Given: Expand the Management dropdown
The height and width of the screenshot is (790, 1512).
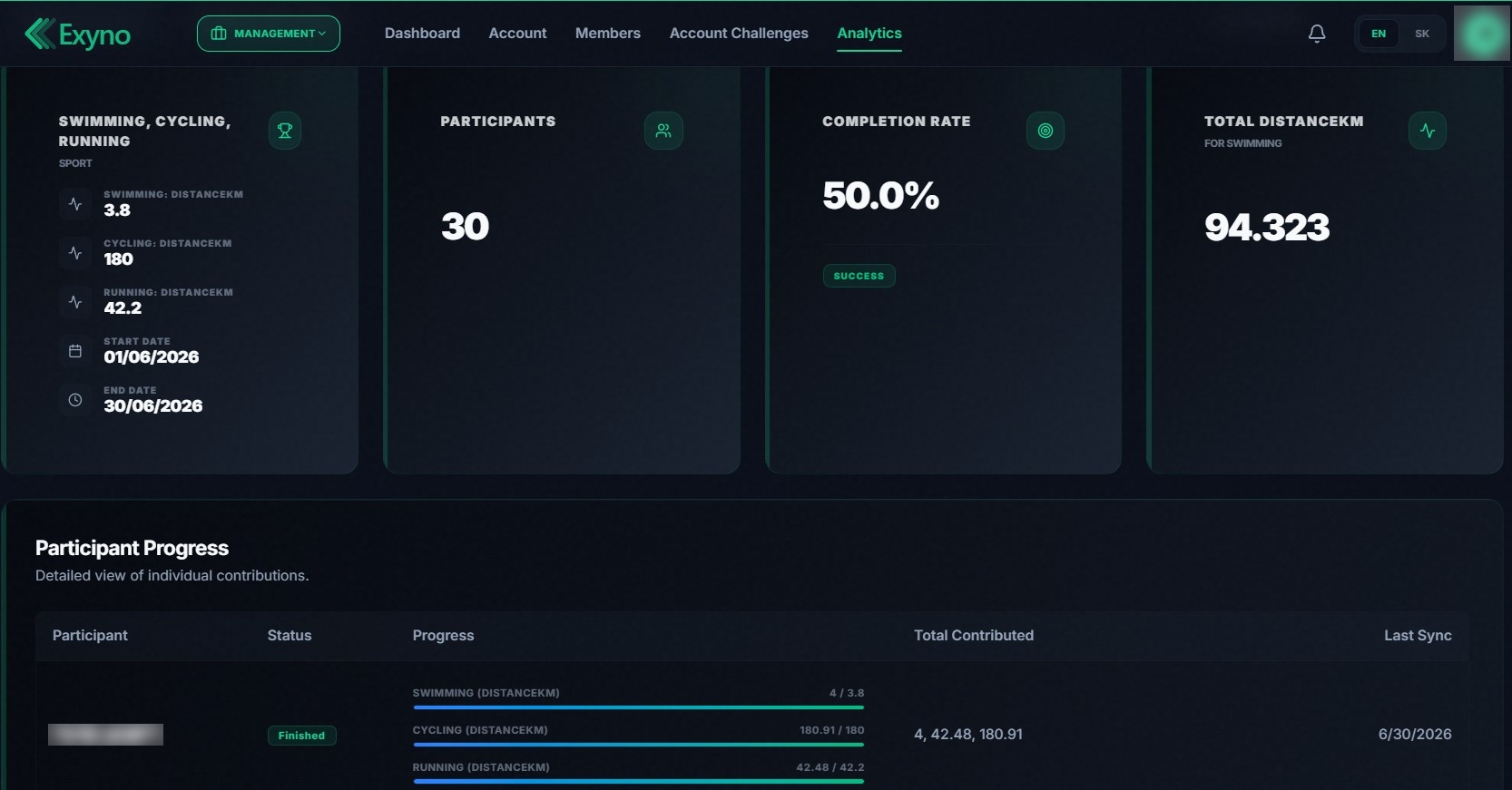Looking at the screenshot, I should [269, 34].
